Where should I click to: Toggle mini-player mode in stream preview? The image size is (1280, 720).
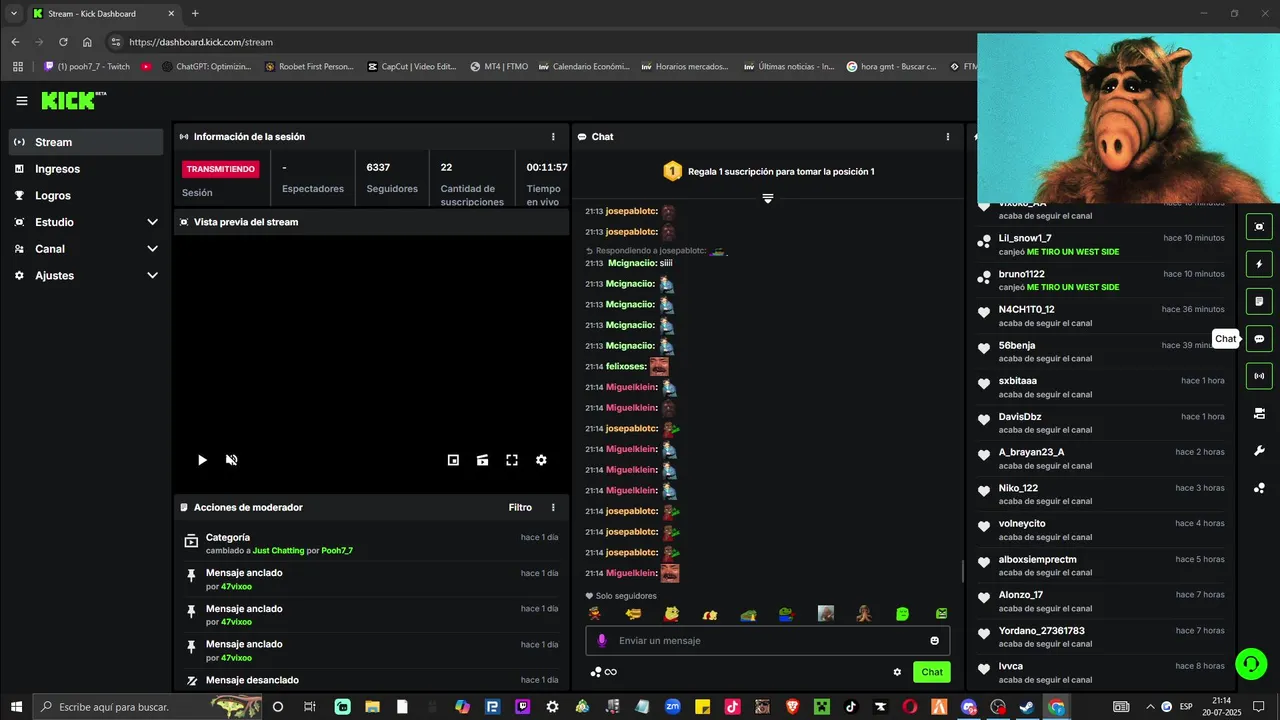click(x=453, y=460)
